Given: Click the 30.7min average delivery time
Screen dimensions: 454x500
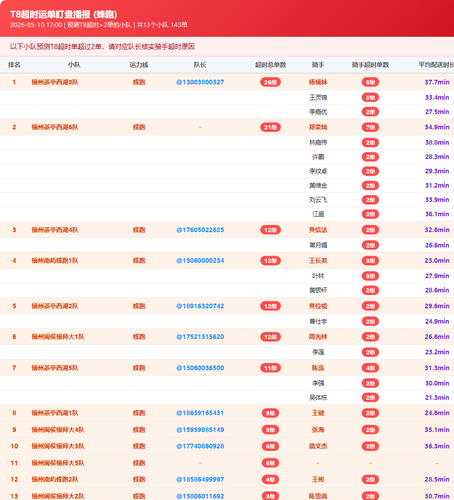Looking at the screenshot, I should tap(437, 496).
